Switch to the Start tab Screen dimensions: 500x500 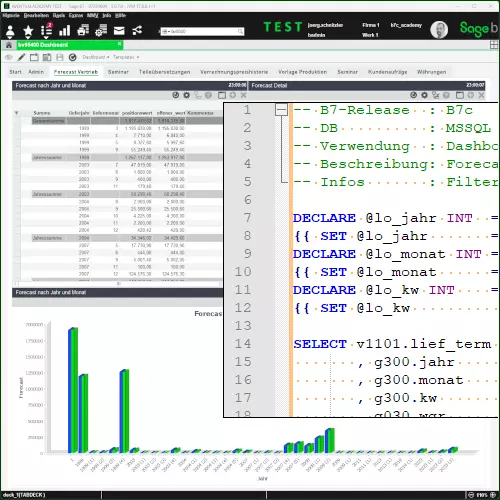(x=15, y=72)
